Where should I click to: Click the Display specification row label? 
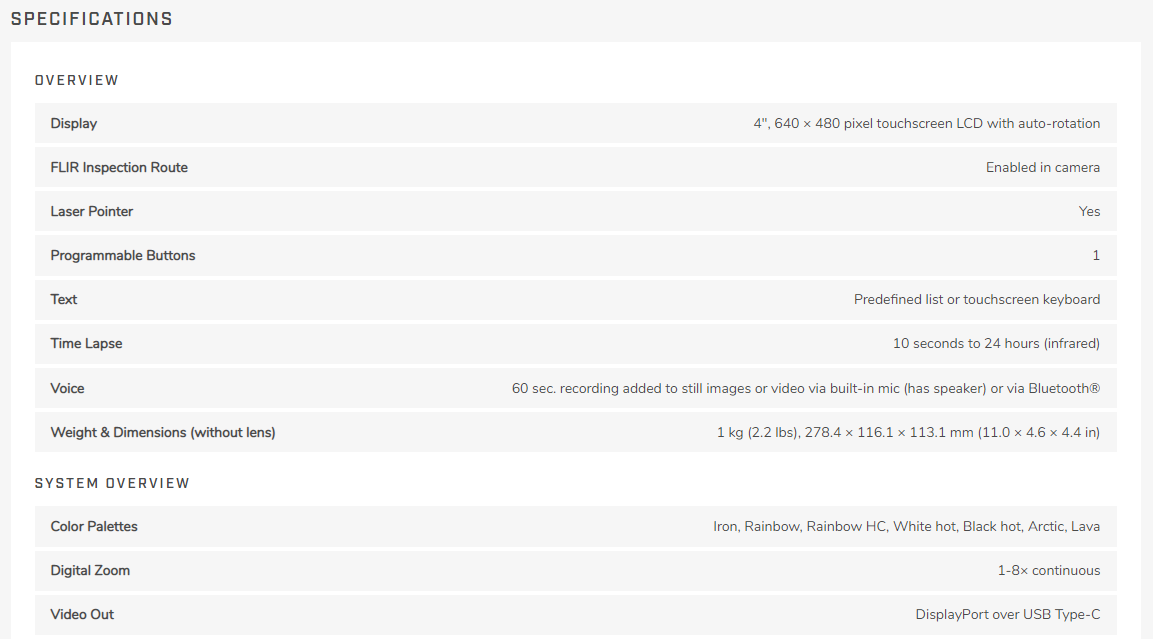coord(74,124)
